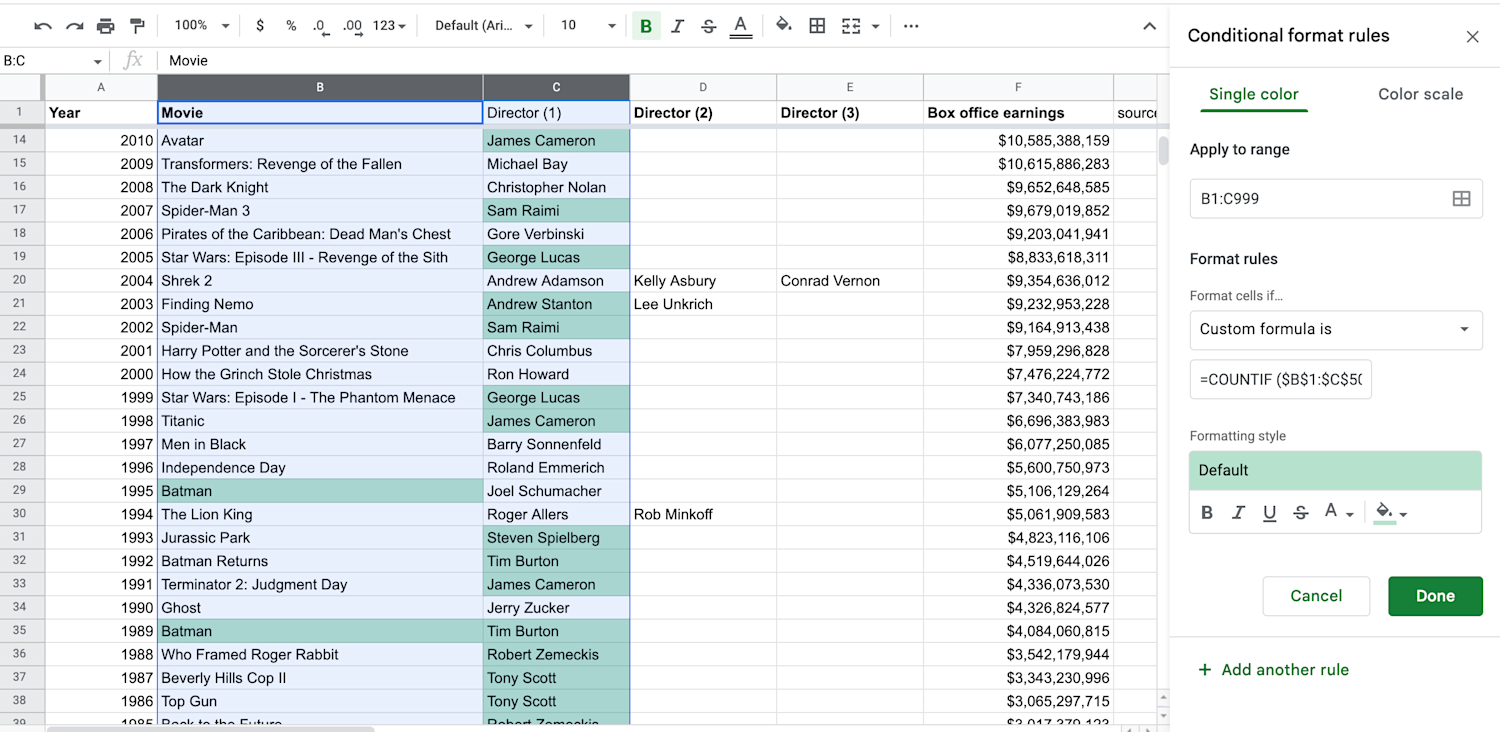The width and height of the screenshot is (1500, 732).
Task: Select the Titanic movie cell
Action: [320, 421]
